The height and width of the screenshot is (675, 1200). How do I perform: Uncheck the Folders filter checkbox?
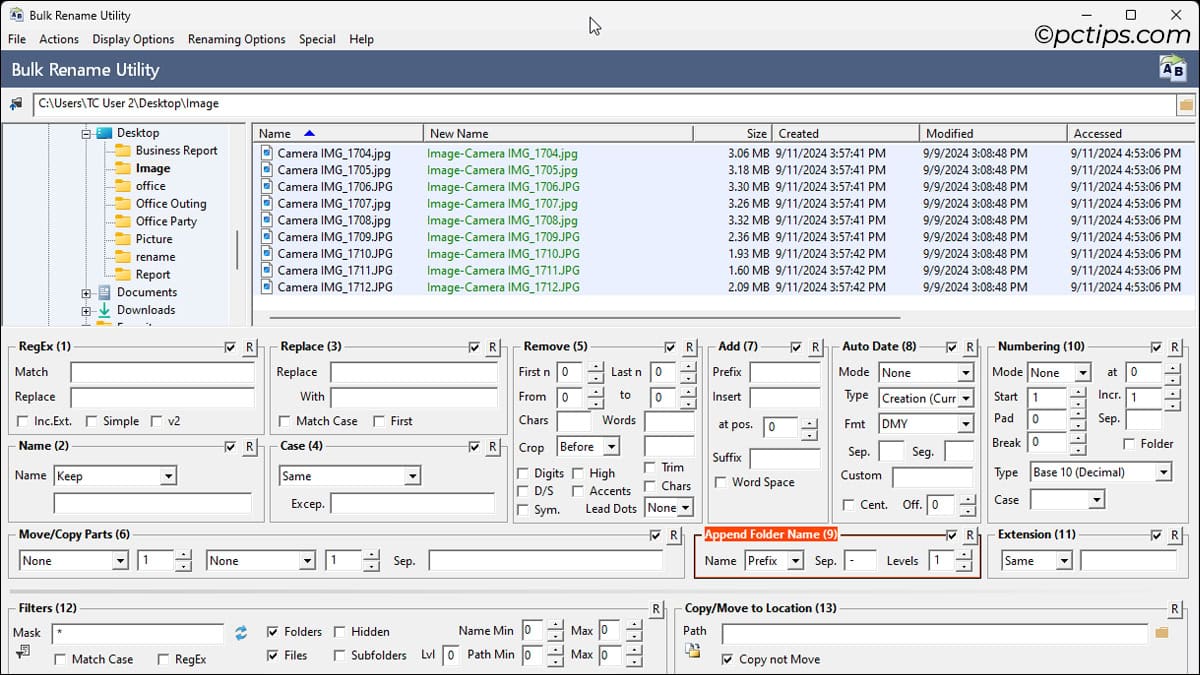pos(273,632)
